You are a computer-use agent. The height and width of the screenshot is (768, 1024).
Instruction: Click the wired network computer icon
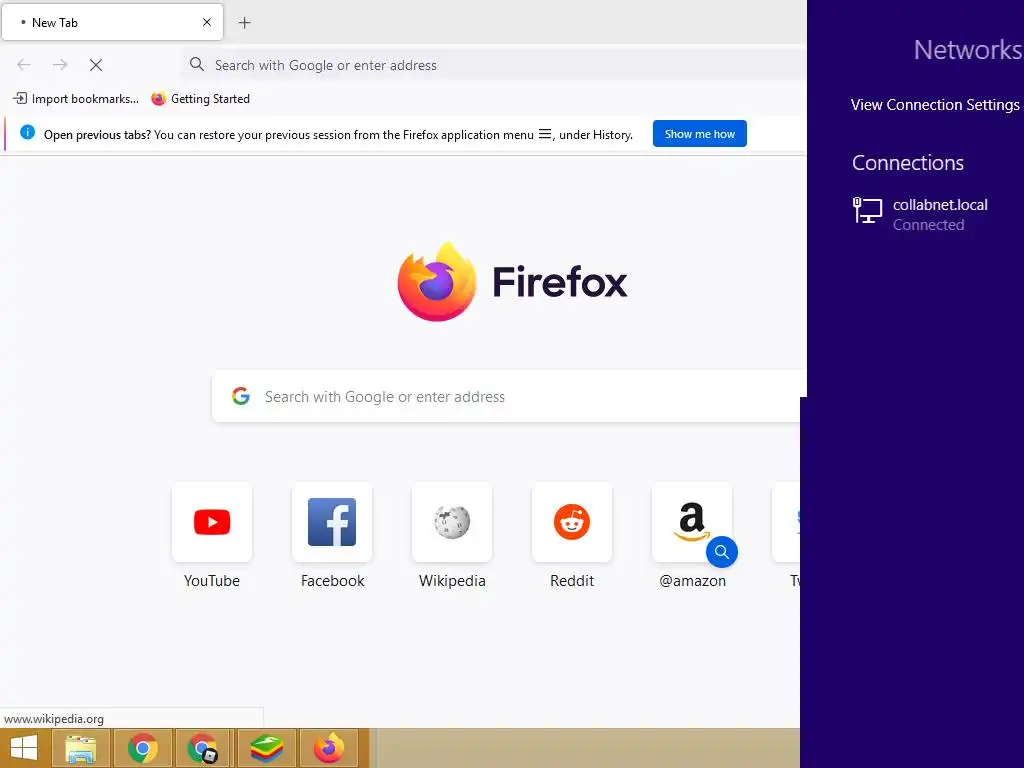[867, 210]
